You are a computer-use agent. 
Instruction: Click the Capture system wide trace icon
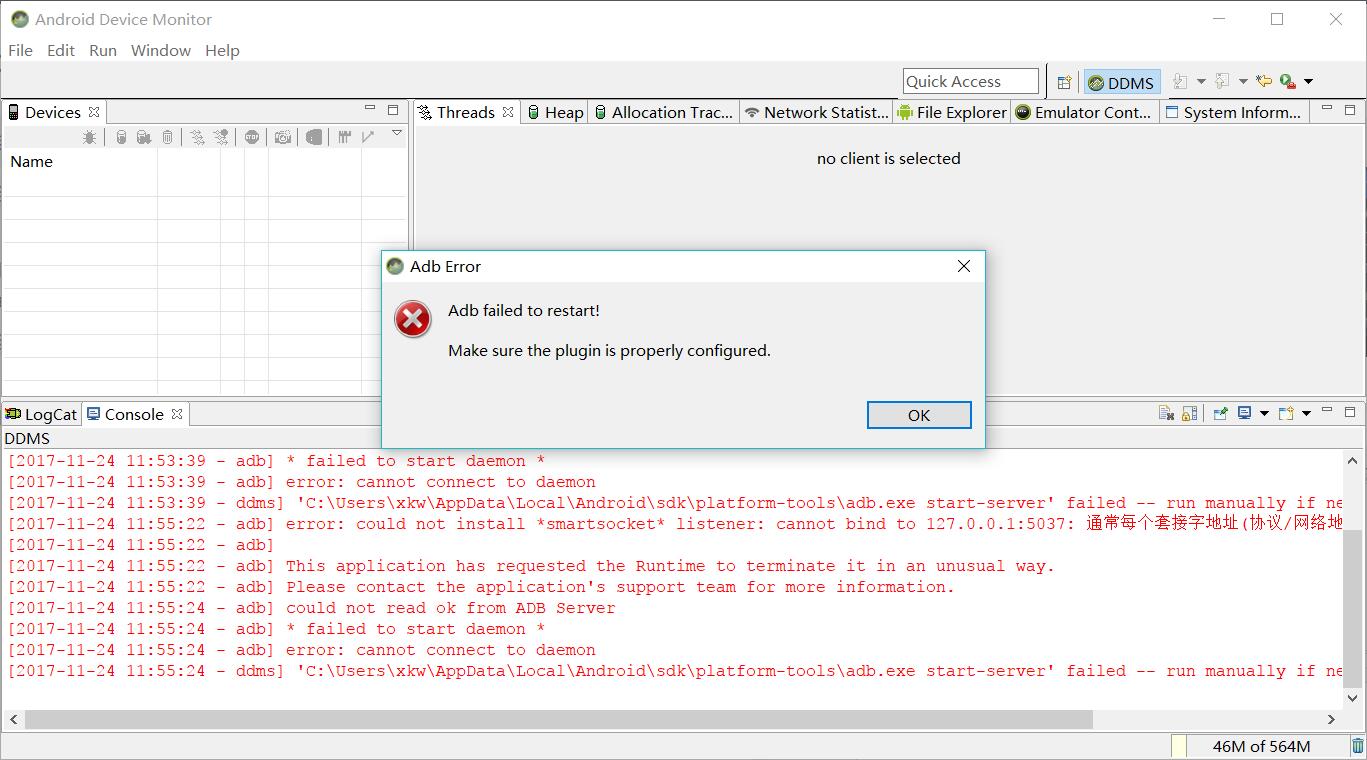pos(344,137)
